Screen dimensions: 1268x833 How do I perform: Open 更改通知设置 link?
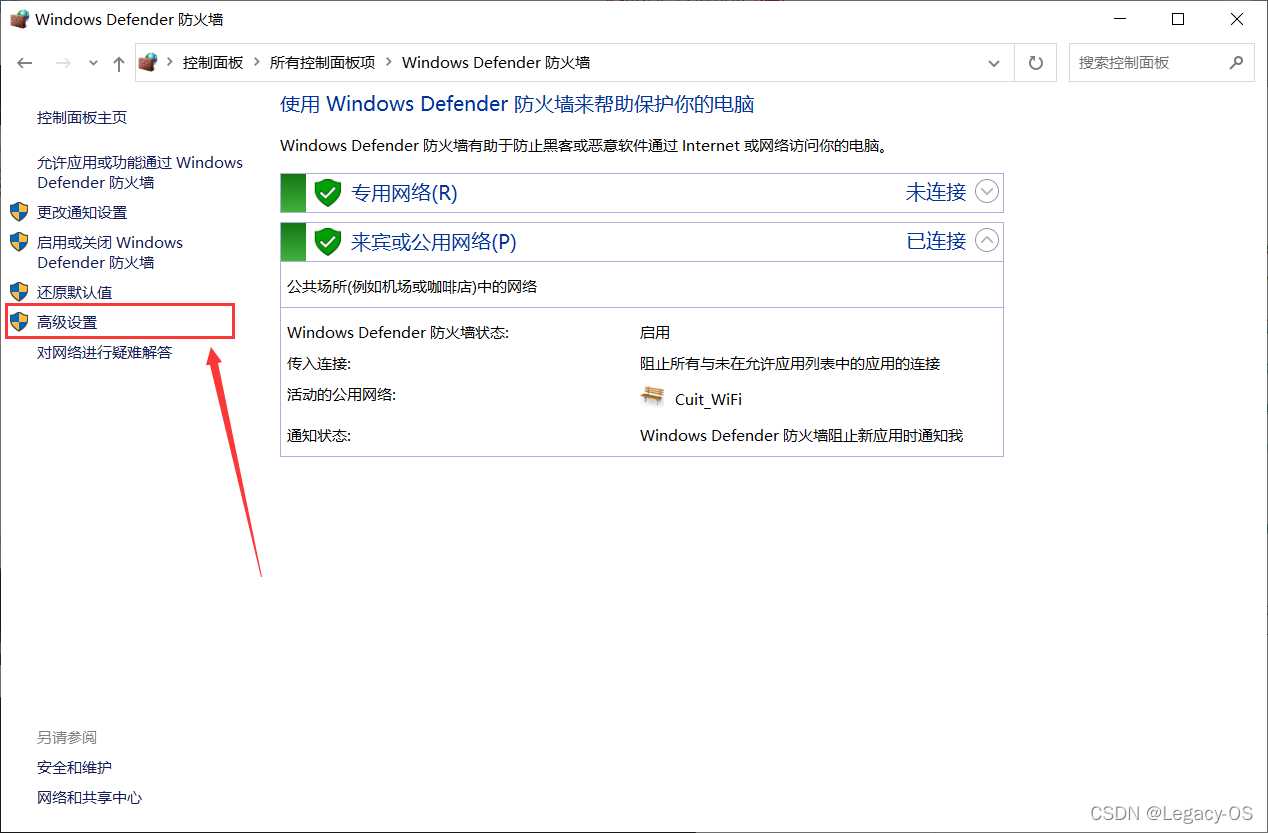(82, 212)
